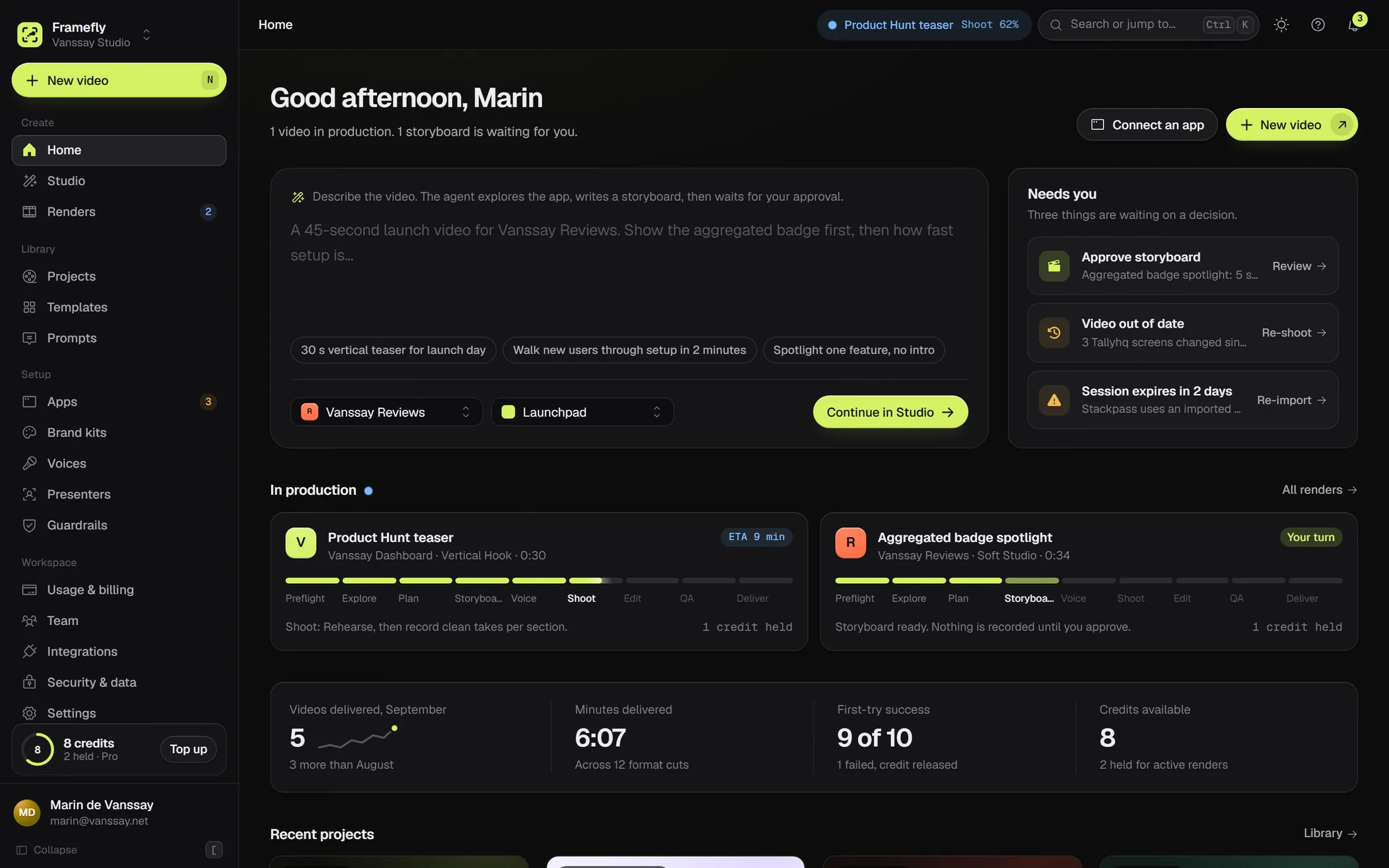The height and width of the screenshot is (868, 1389).
Task: Select the '30 s vertical teaser' suggestion chip
Action: [x=393, y=350]
